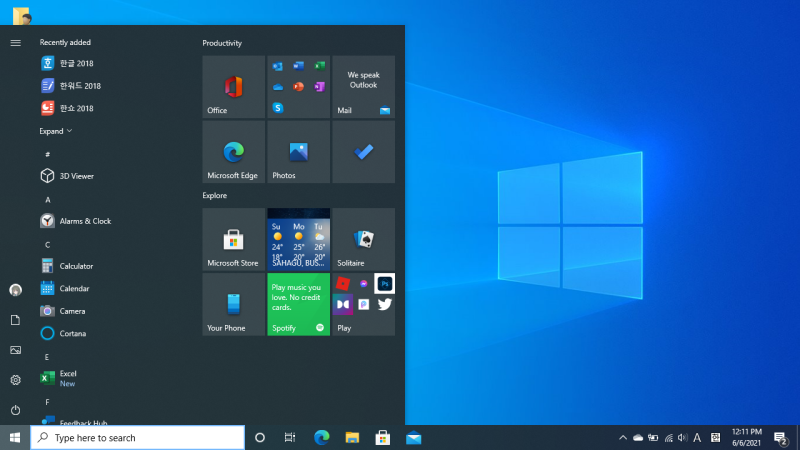Show hidden icons in the system tray
Viewport: 800px width, 450px height.
(x=622, y=438)
